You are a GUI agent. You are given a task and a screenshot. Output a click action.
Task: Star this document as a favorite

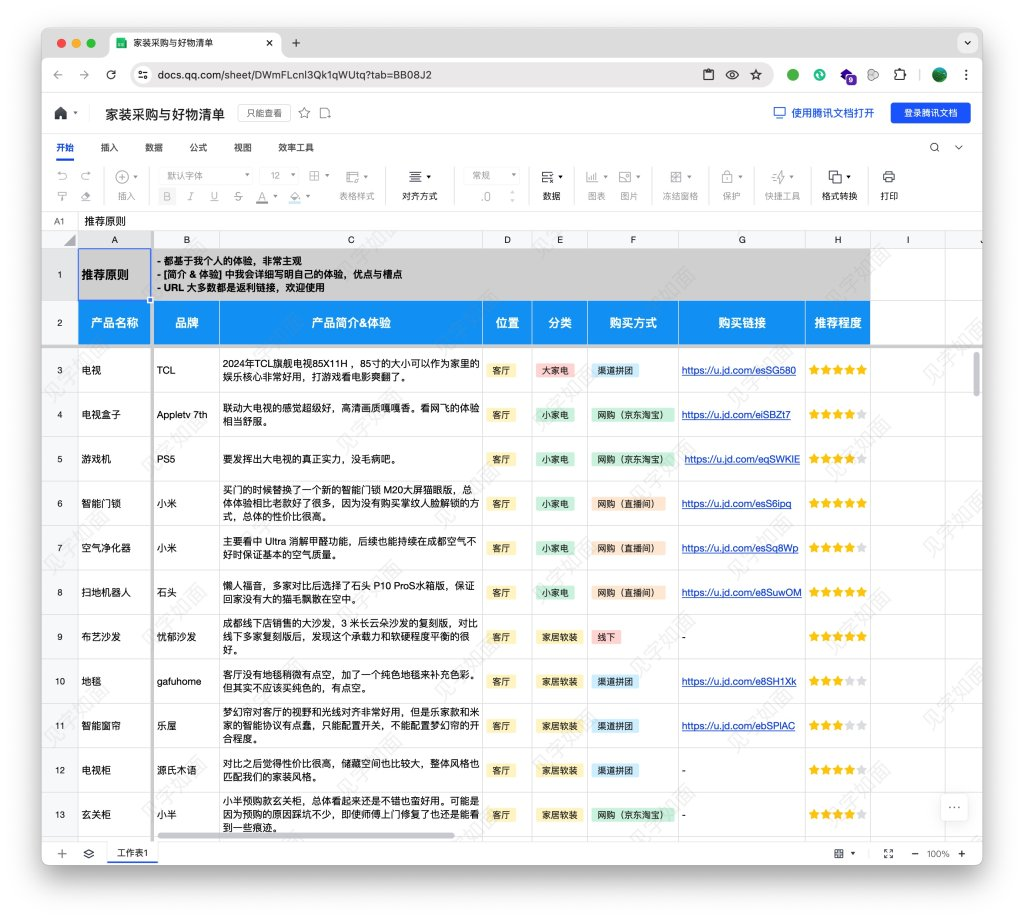pyautogui.click(x=304, y=113)
